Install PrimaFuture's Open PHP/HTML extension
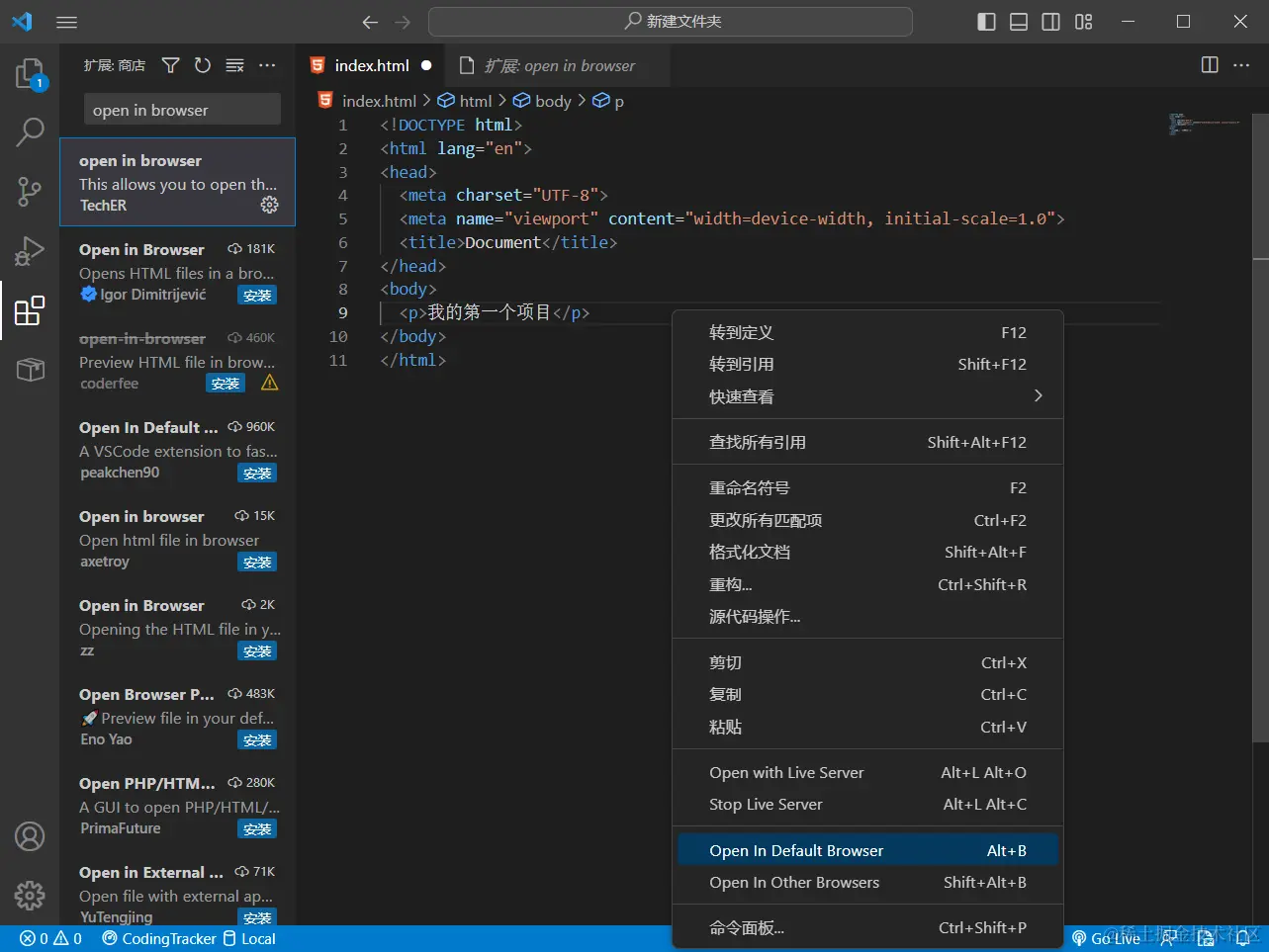1269x952 pixels. coord(257,828)
